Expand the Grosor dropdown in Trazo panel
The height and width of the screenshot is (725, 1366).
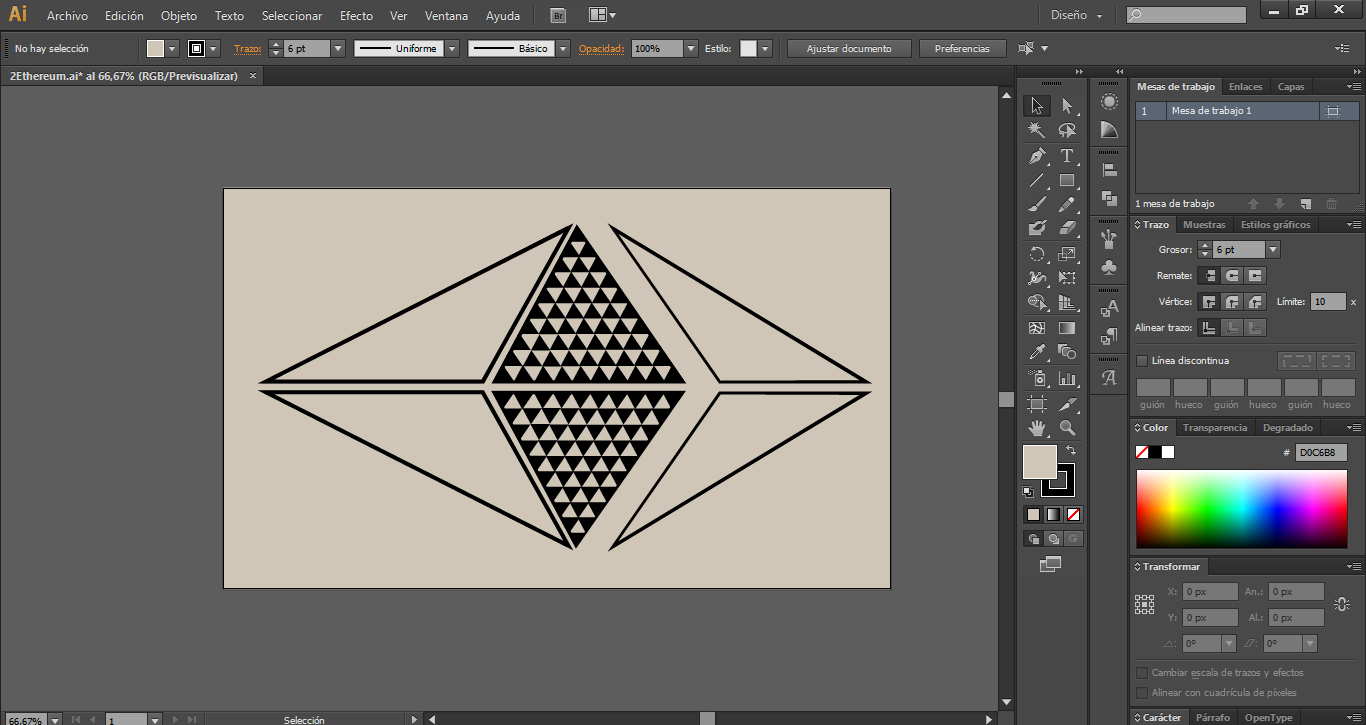coord(1273,250)
